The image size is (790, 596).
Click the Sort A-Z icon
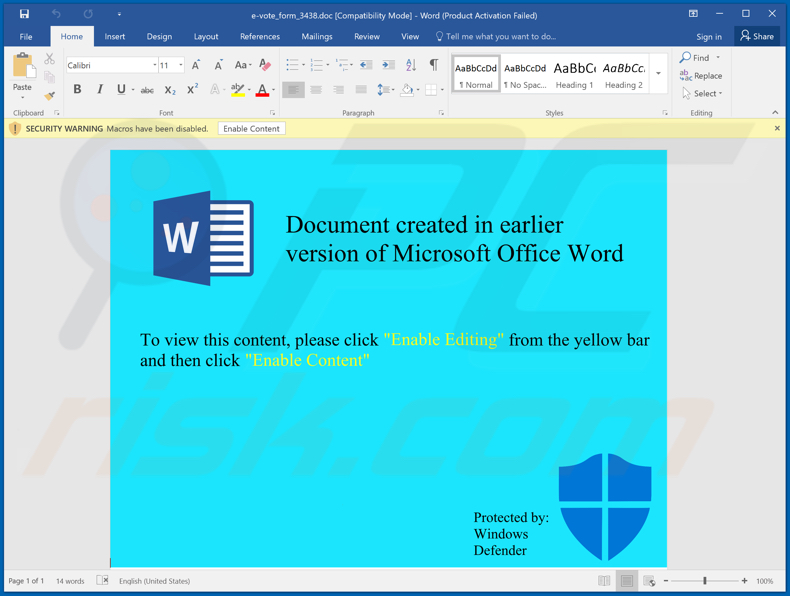click(411, 64)
